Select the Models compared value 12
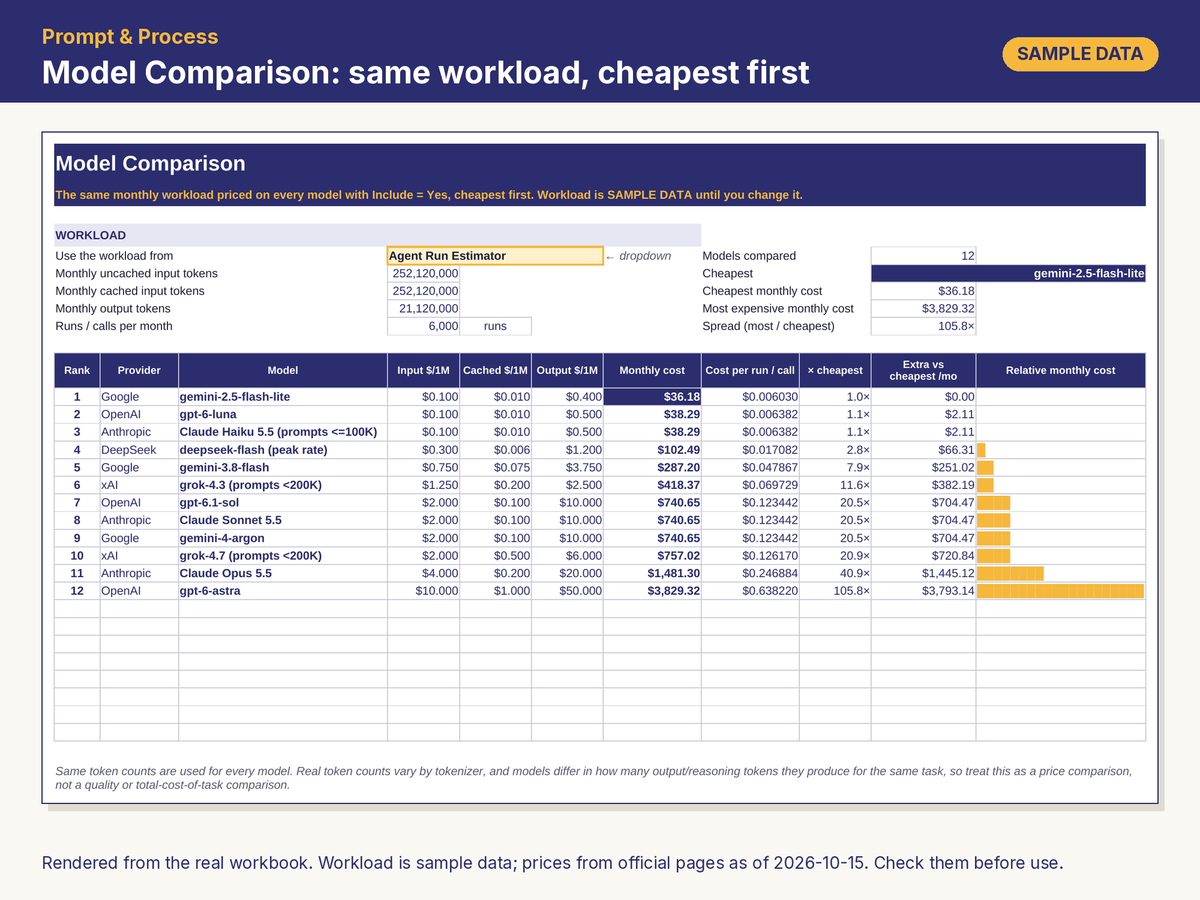The height and width of the screenshot is (900, 1200). 923,256
